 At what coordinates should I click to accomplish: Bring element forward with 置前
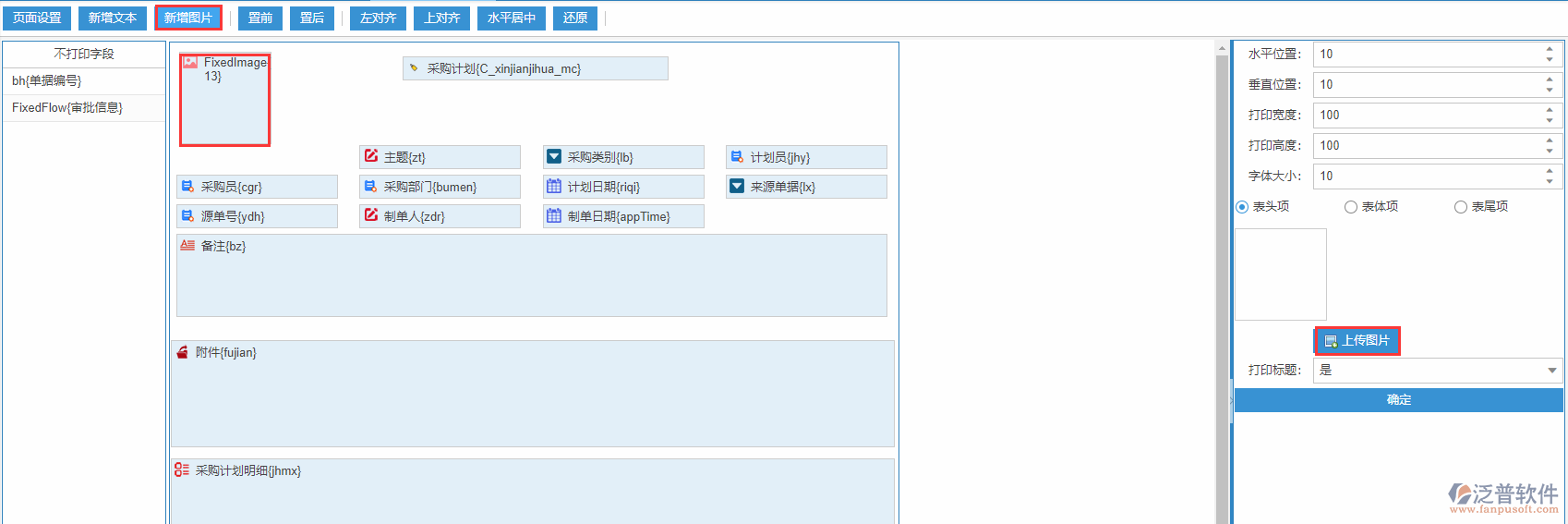coord(260,18)
